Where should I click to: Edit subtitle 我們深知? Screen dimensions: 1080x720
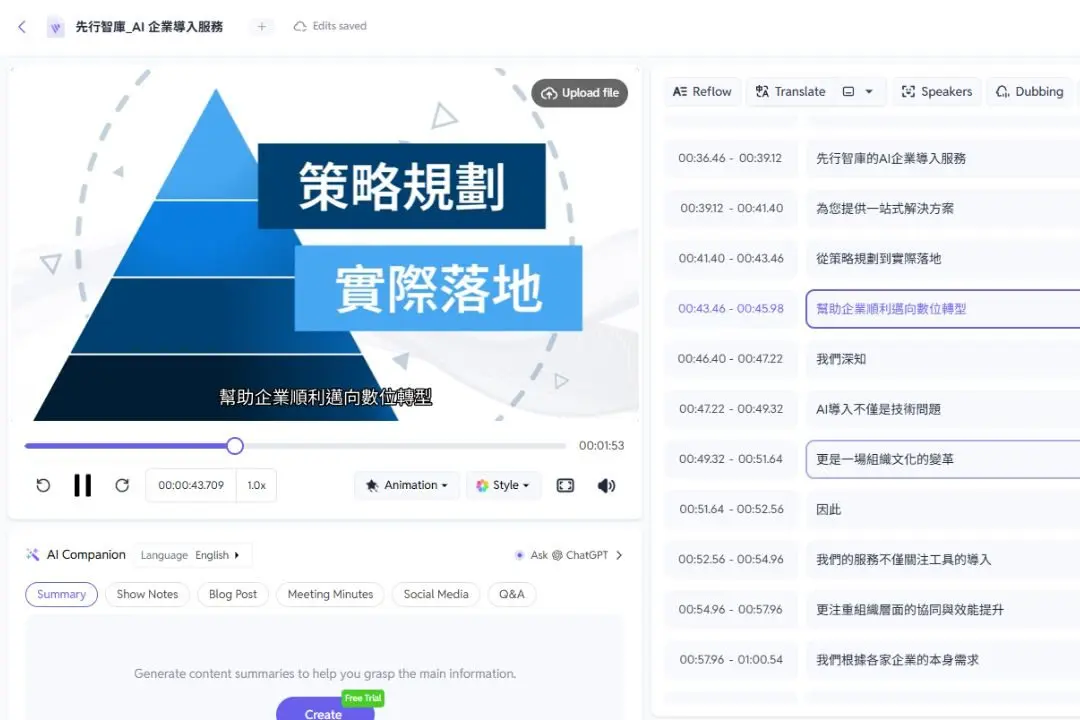[943, 359]
